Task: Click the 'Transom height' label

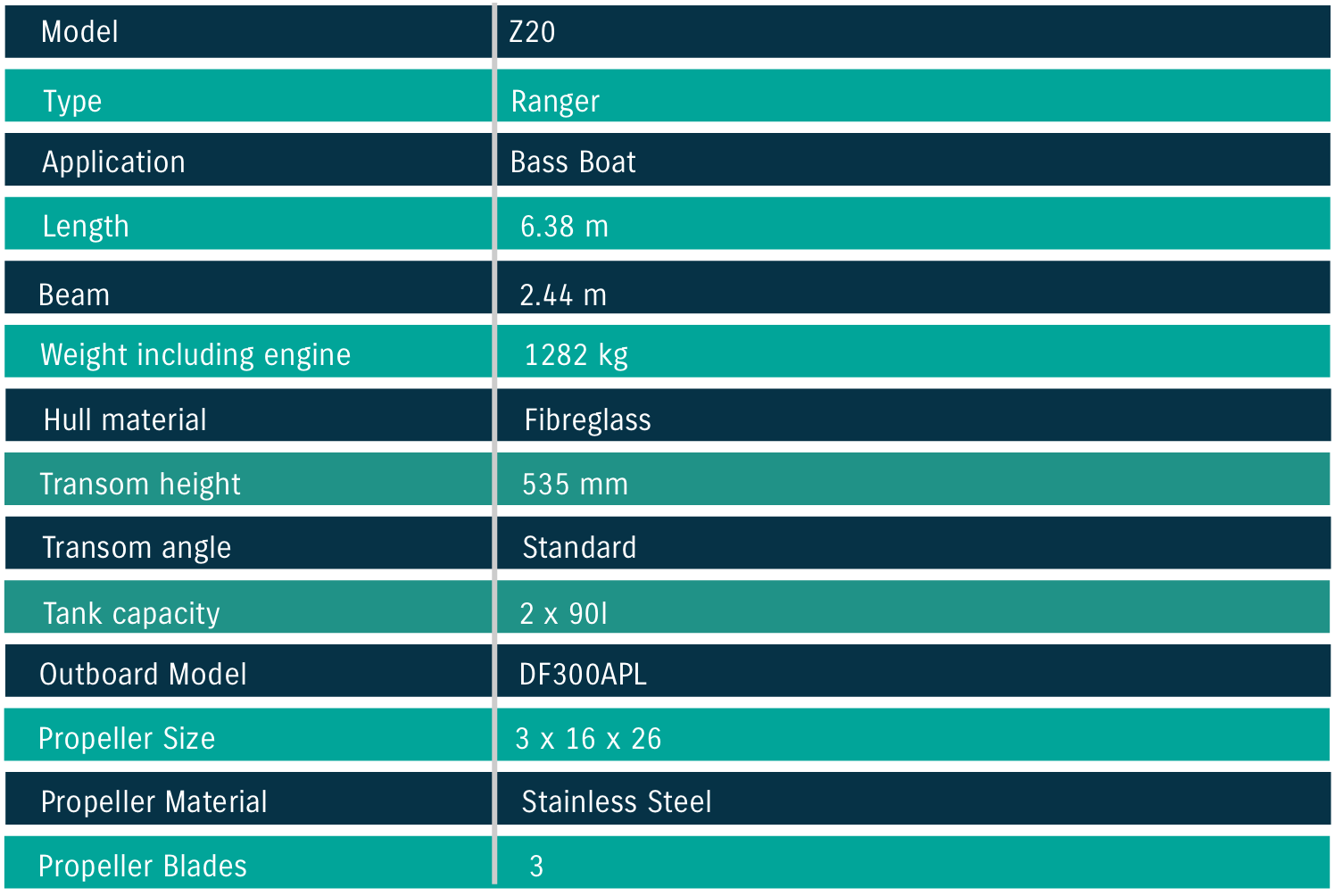Action: [x=140, y=485]
